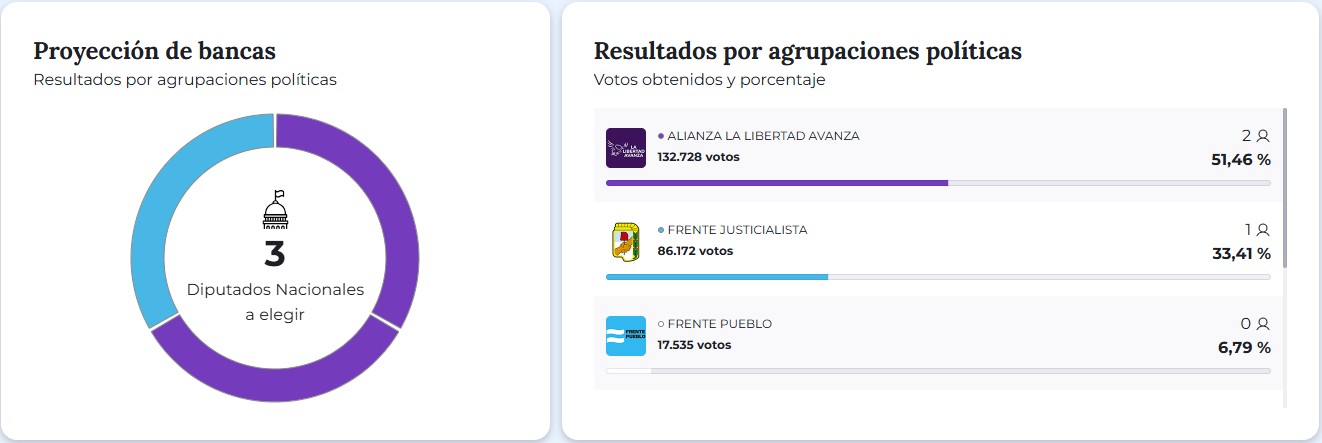Click the Frente Justicialista party emblem
Viewport: 1322px width, 443px height.
(x=627, y=242)
